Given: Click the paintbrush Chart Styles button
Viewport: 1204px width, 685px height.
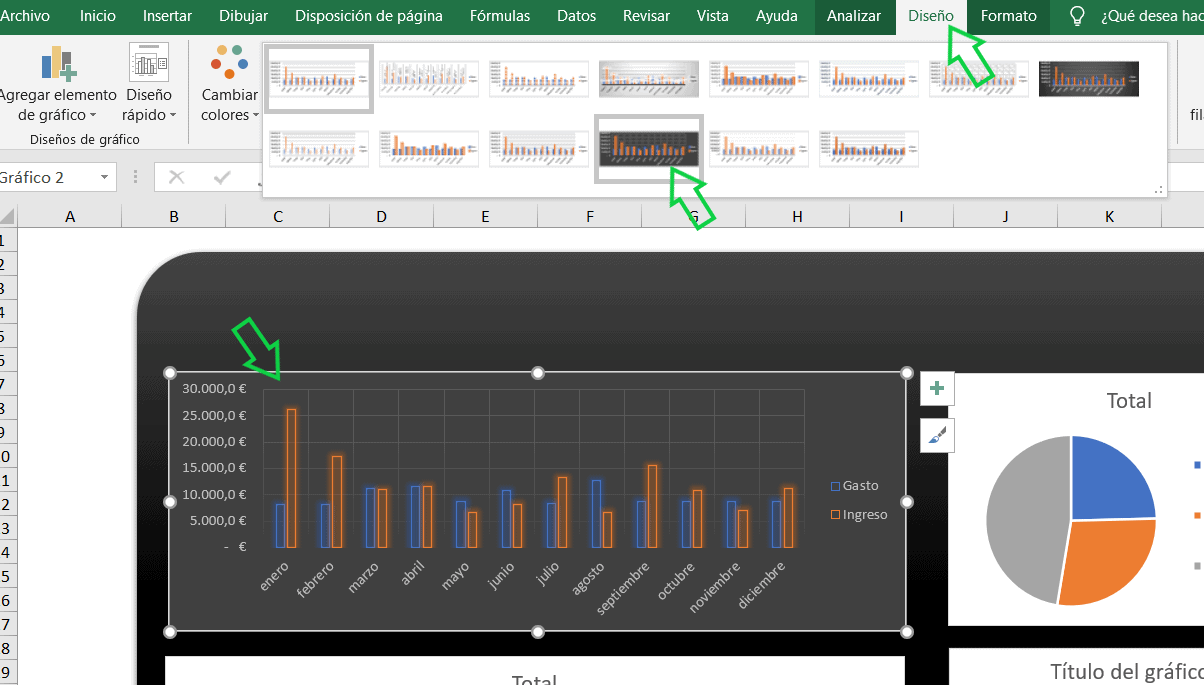Looking at the screenshot, I should pyautogui.click(x=937, y=436).
